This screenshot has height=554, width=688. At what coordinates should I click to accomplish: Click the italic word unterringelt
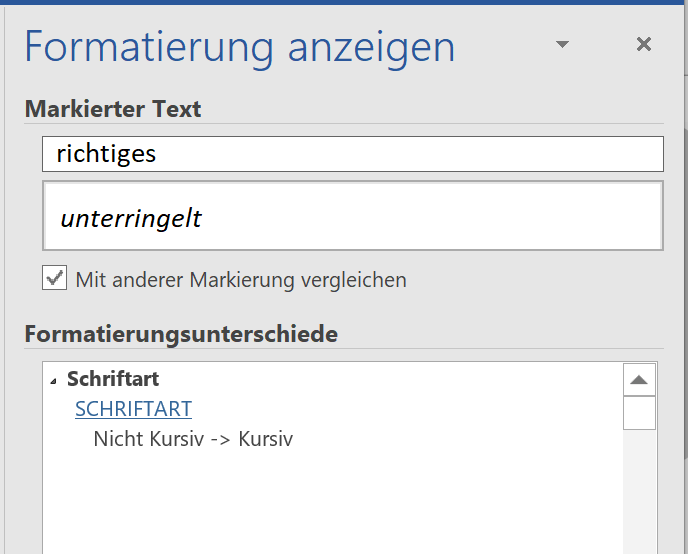tap(131, 218)
